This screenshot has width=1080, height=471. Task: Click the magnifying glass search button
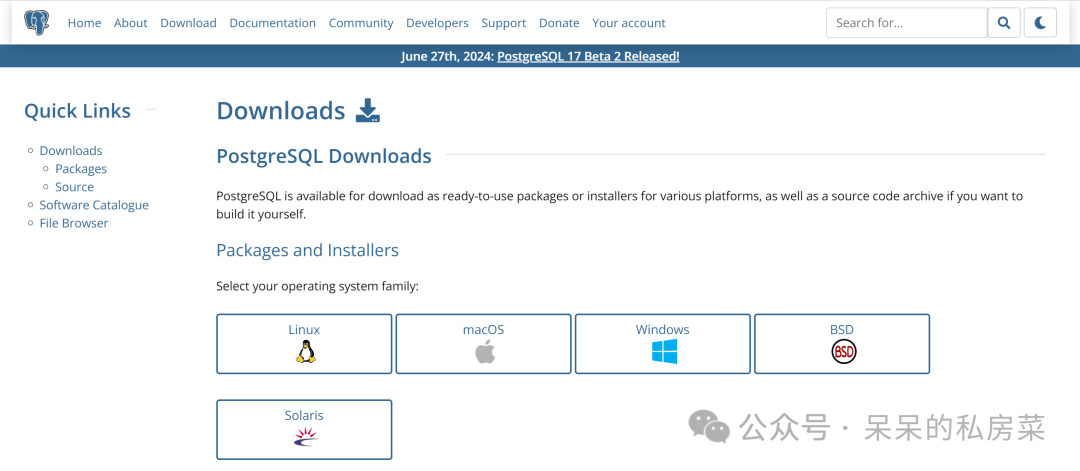point(1004,23)
